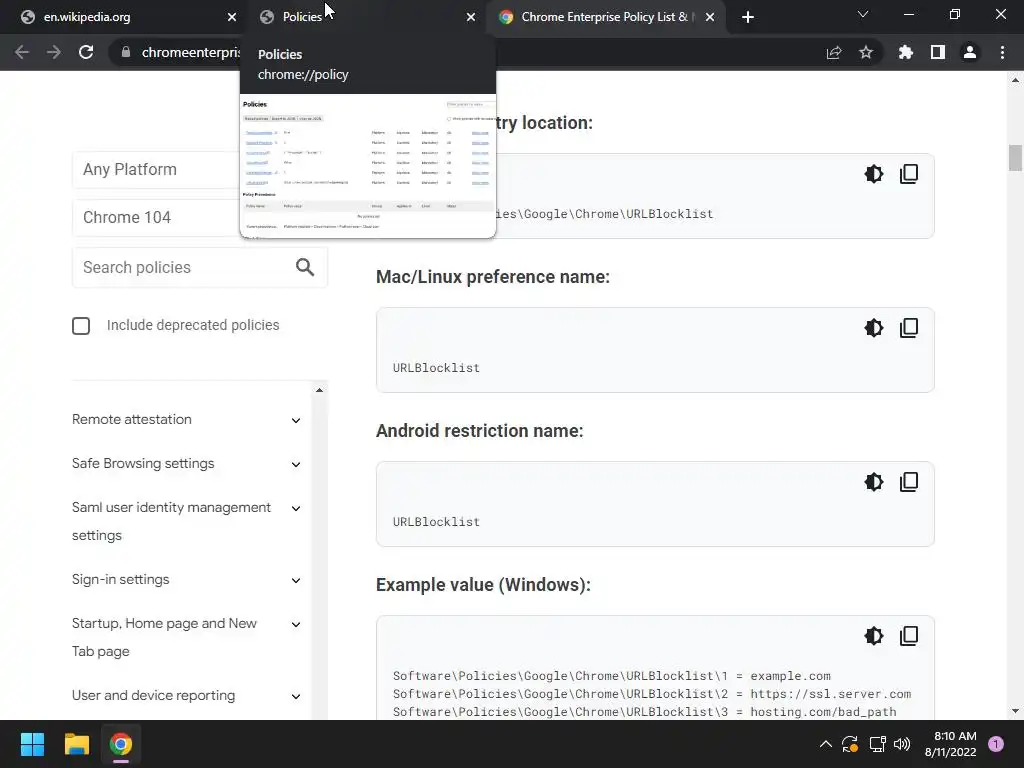Viewport: 1024px width, 768px height.
Task: Open the share page icon in the address bar
Action: click(834, 53)
